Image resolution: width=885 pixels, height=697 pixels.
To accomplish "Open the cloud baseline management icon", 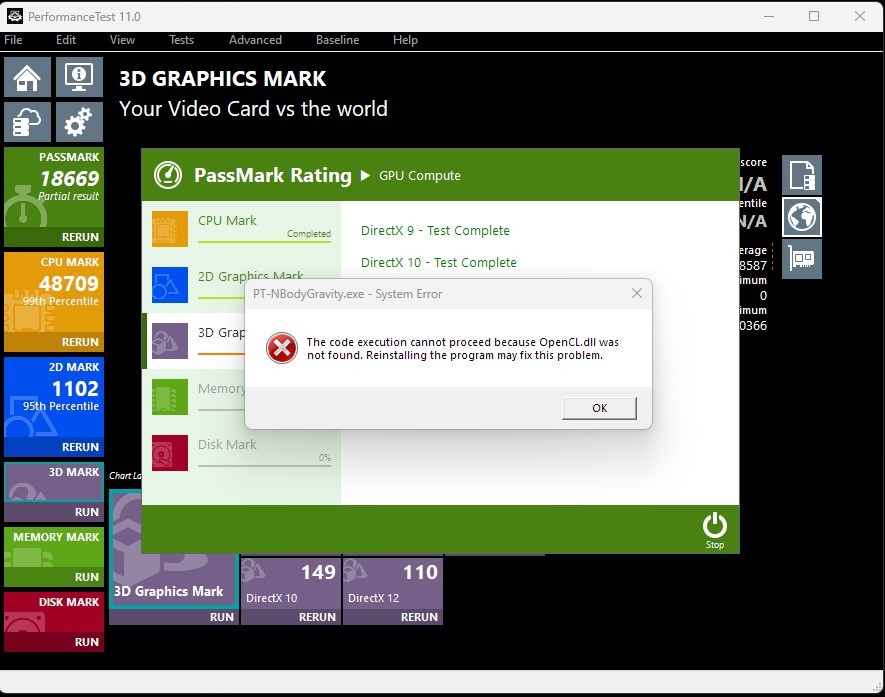I will click(27, 122).
